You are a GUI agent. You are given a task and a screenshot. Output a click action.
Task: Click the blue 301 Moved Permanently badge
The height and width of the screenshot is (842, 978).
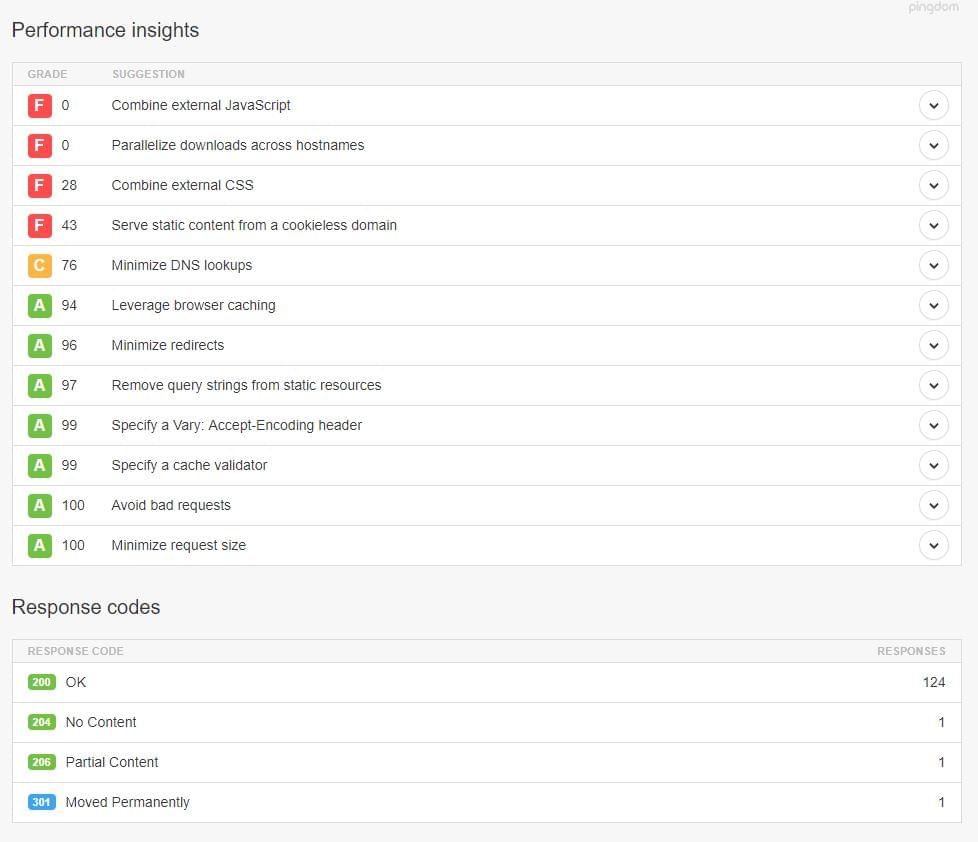coord(42,802)
